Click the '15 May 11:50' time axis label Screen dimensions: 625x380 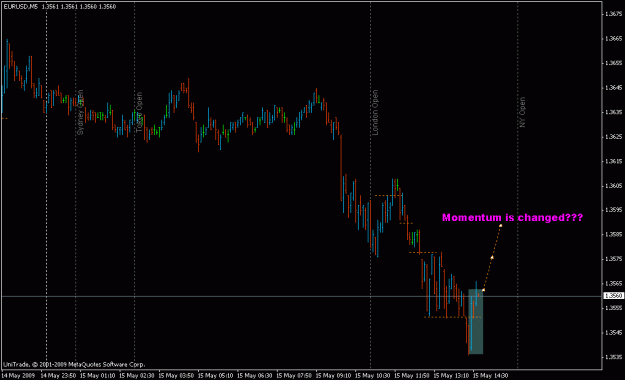[412, 376]
